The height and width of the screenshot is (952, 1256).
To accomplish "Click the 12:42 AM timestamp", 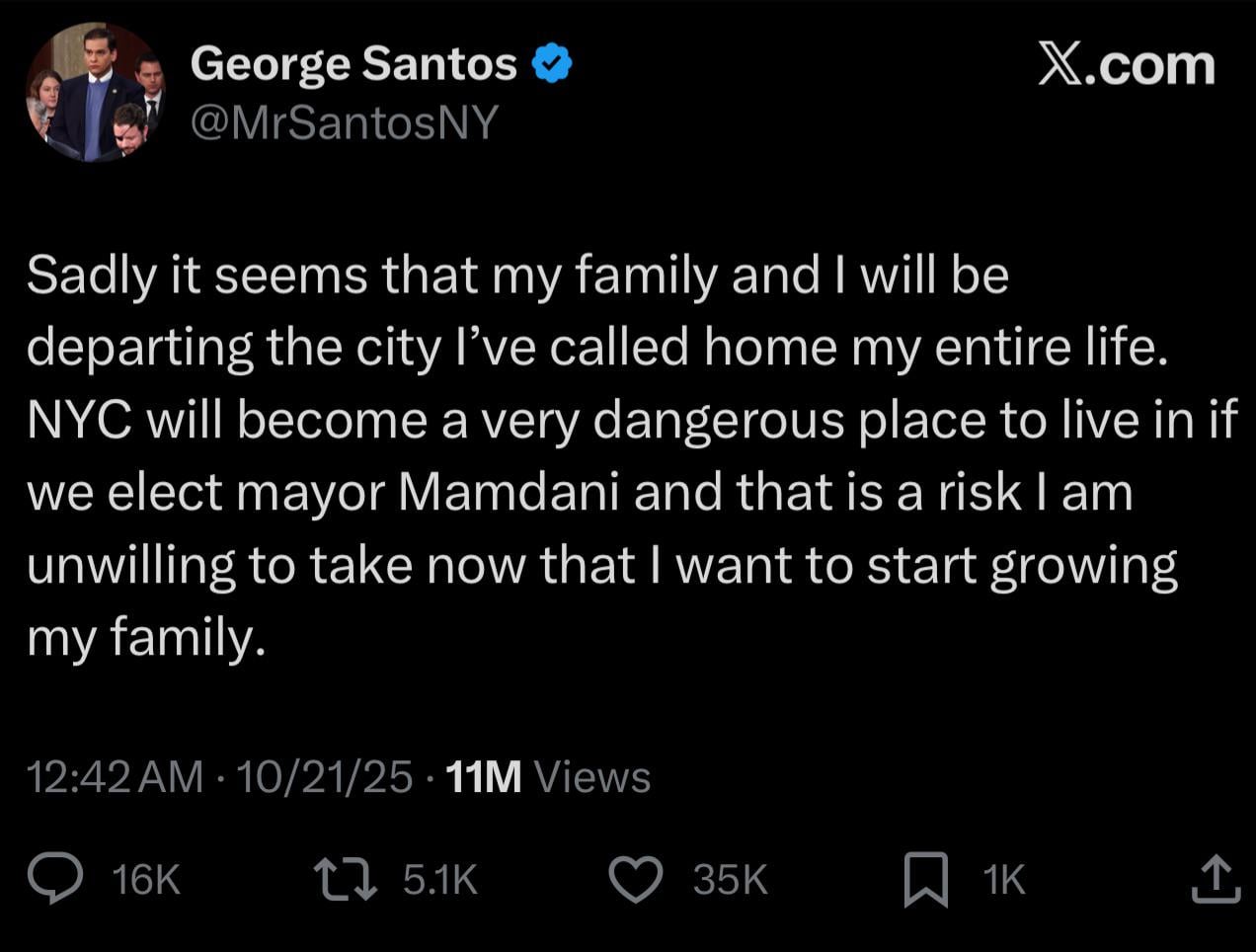I will (x=115, y=777).
